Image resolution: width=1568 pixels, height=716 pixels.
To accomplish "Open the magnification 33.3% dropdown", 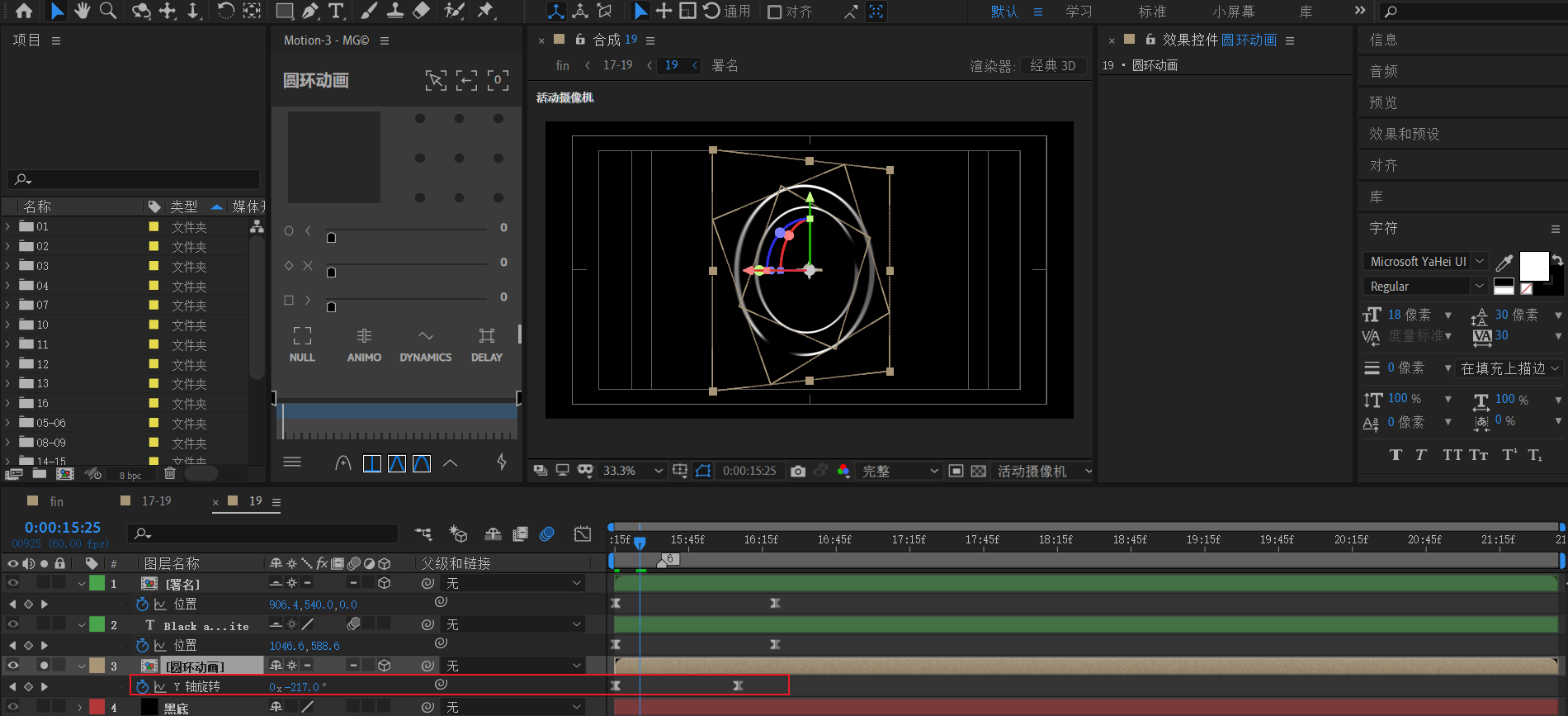I will 632,471.
